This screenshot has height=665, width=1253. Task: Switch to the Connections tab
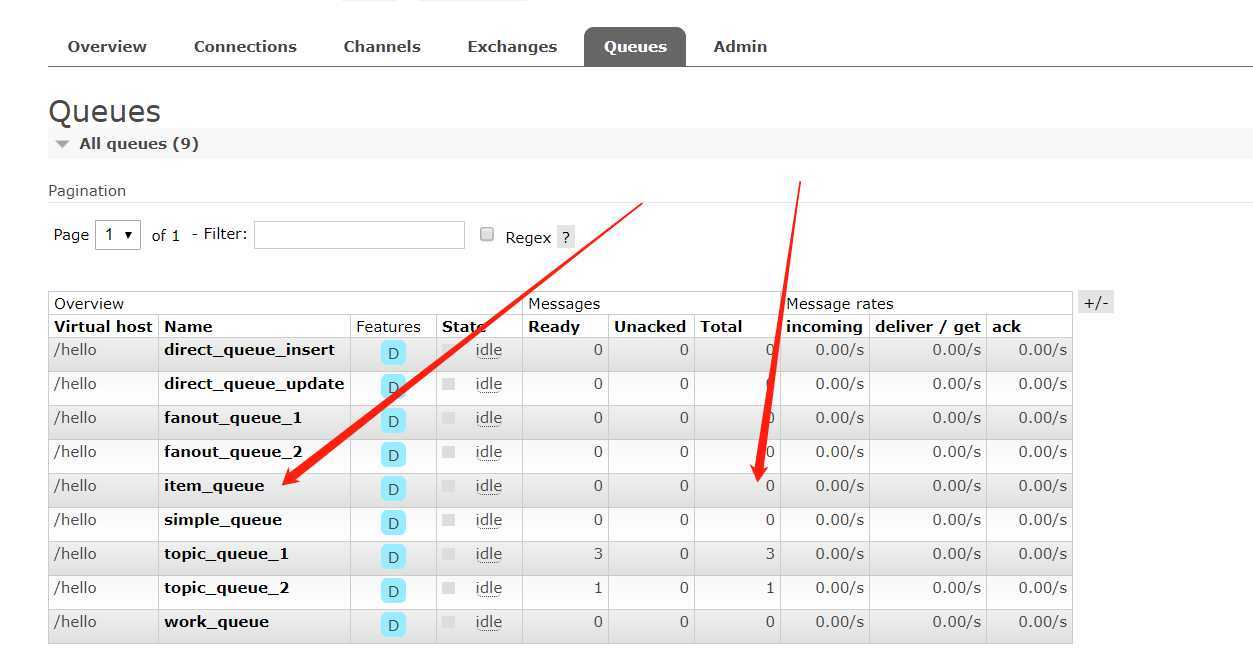pyautogui.click(x=245, y=46)
